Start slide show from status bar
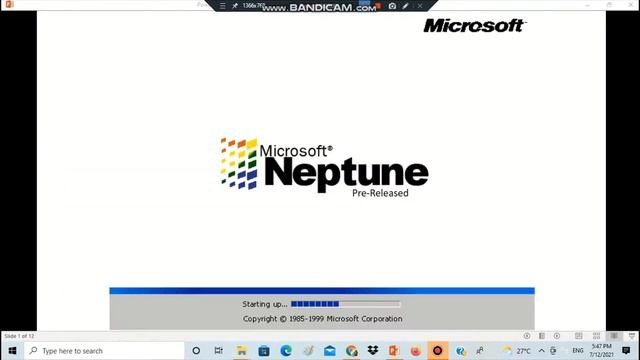This screenshot has height=360, width=640. point(631,336)
